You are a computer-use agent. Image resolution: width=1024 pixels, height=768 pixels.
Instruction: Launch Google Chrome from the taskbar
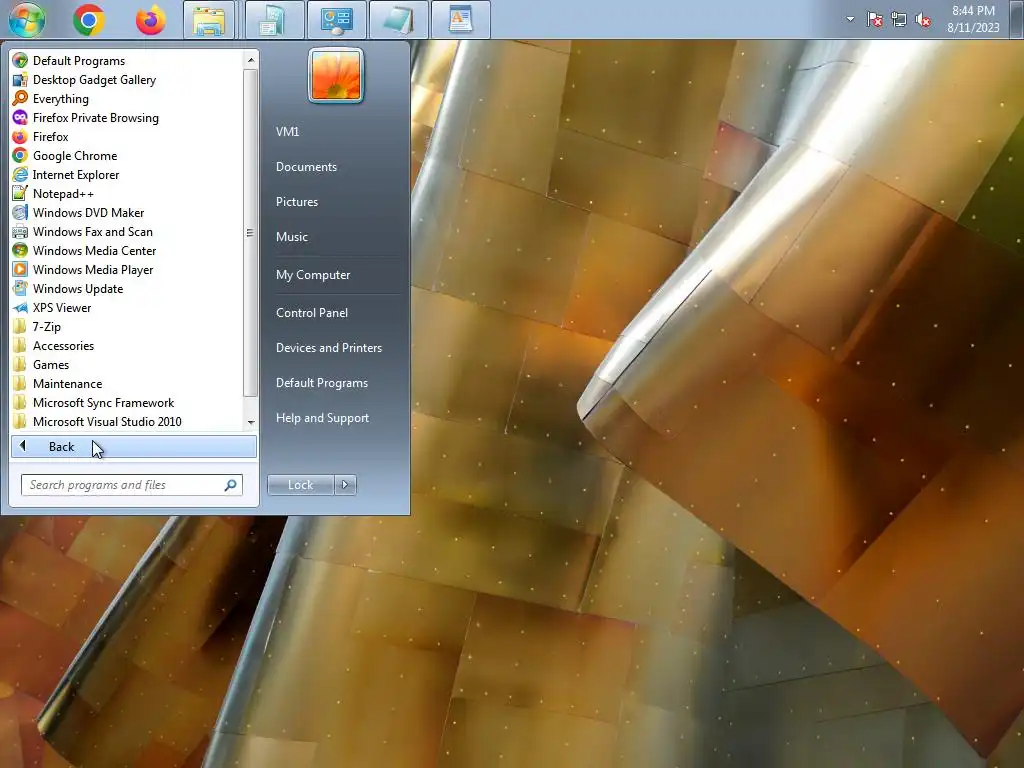[x=89, y=20]
